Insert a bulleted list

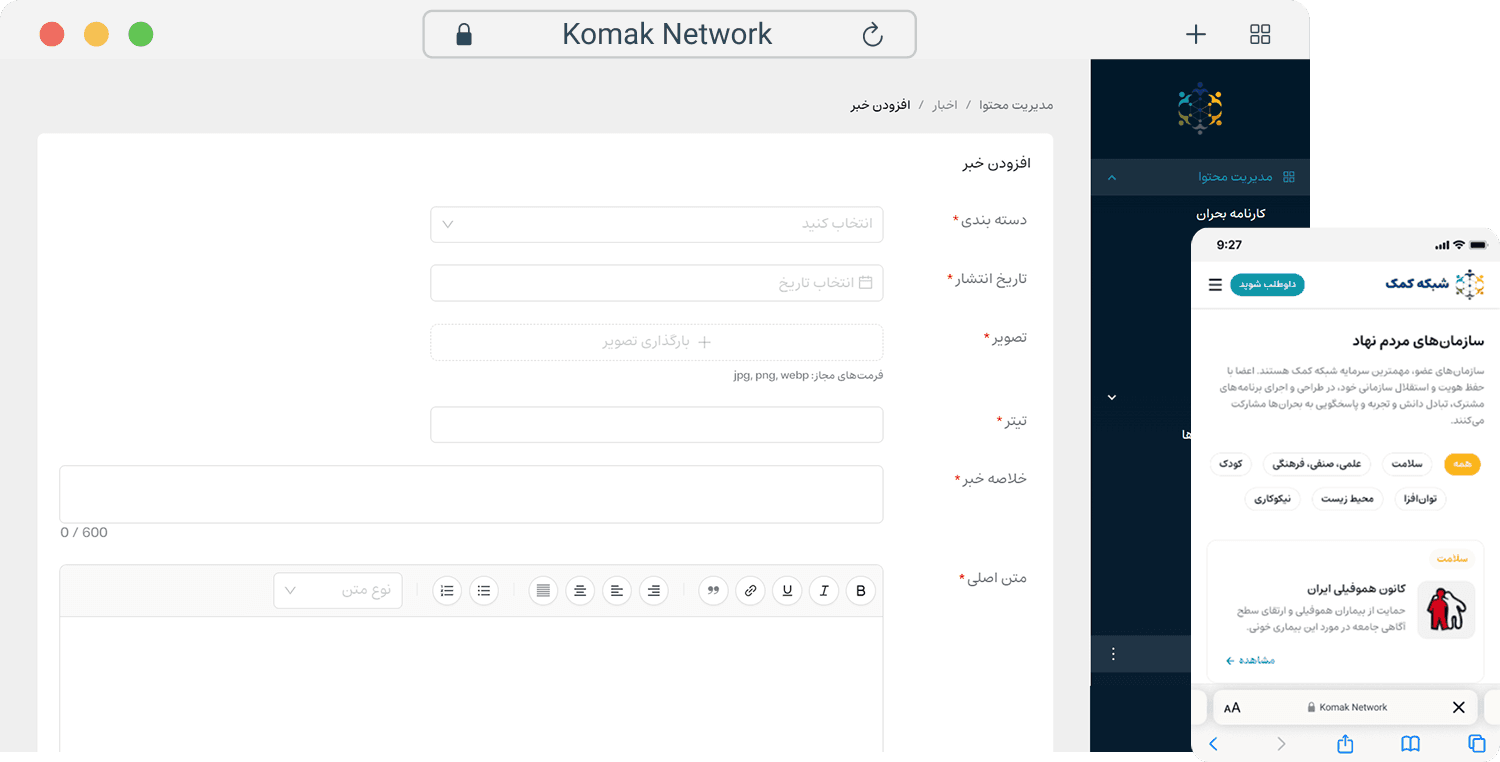coord(484,591)
